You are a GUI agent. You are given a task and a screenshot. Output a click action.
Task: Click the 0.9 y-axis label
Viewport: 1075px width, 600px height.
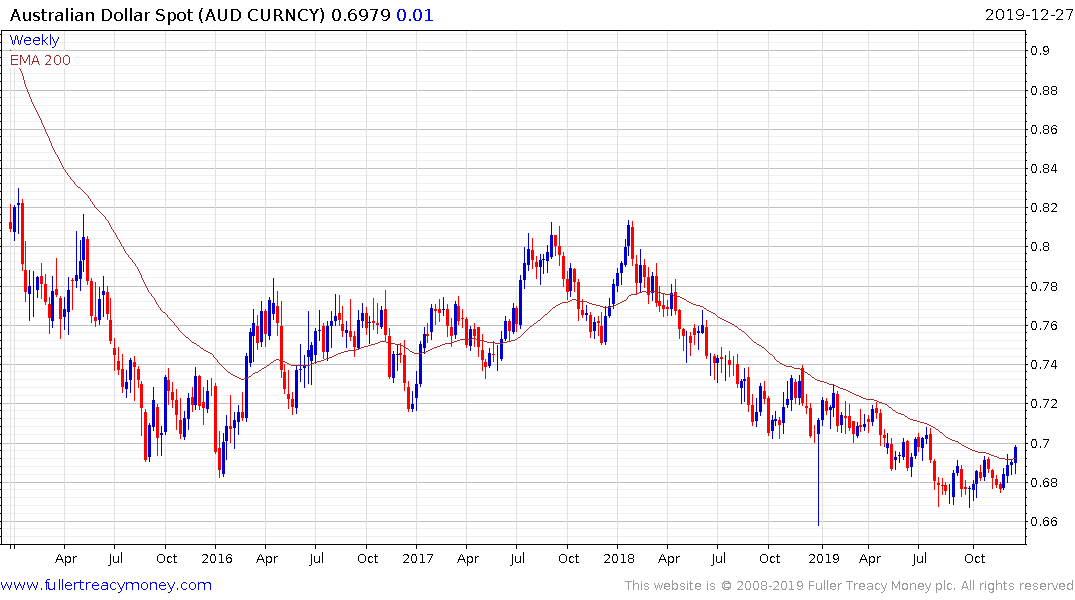pos(1040,51)
